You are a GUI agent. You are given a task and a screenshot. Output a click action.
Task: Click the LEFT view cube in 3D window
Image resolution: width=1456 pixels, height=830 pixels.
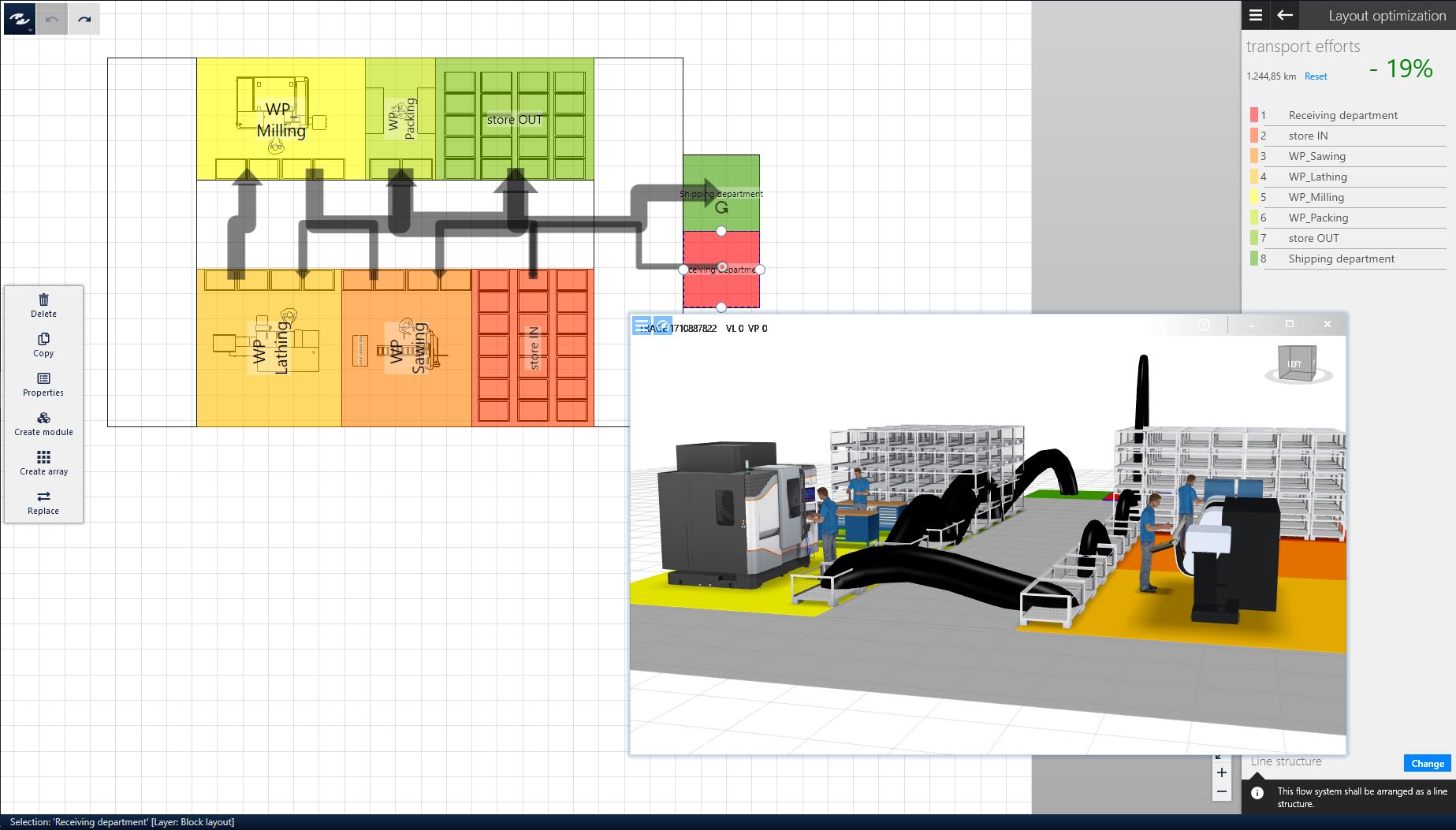[1295, 364]
